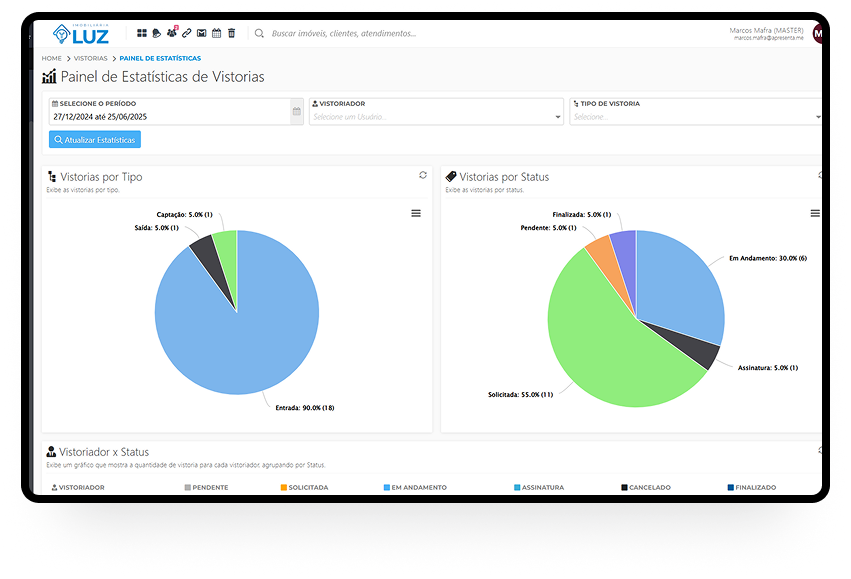Click the orange Pendente pie slice
The image size is (851, 579).
(605, 260)
